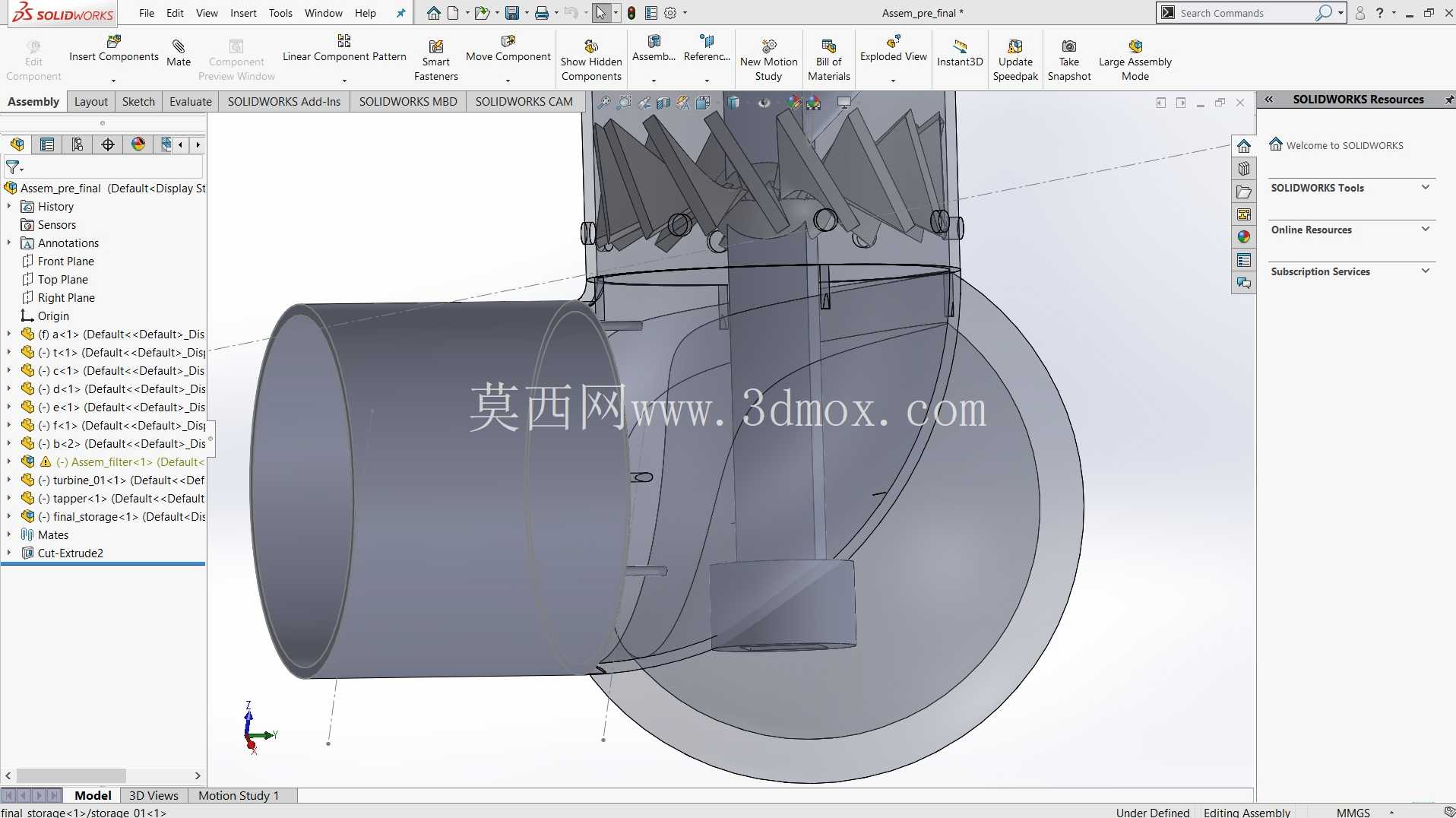Open PropertyManager tab icon
1456x818 pixels.
tap(47, 144)
